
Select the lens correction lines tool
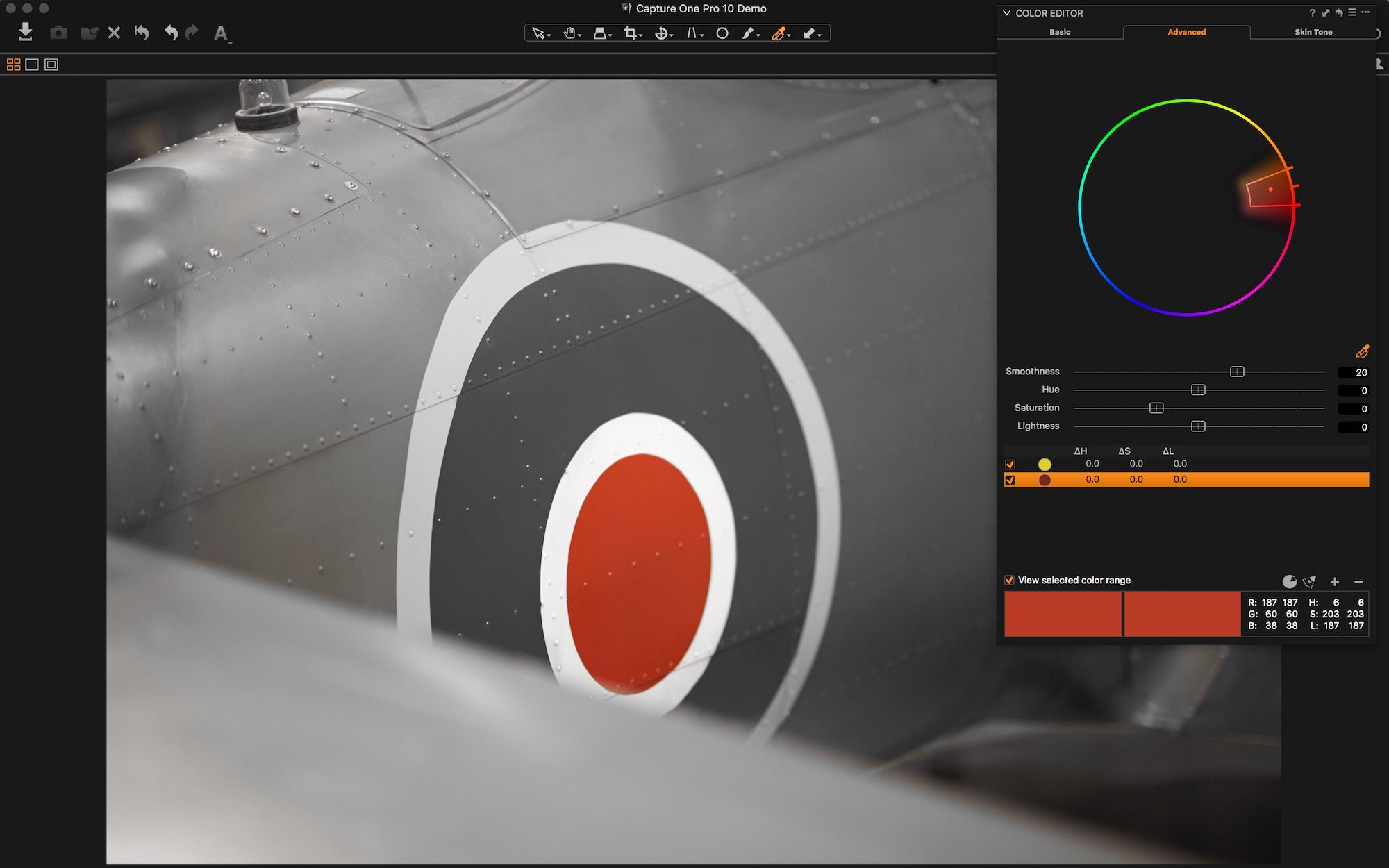coord(694,33)
